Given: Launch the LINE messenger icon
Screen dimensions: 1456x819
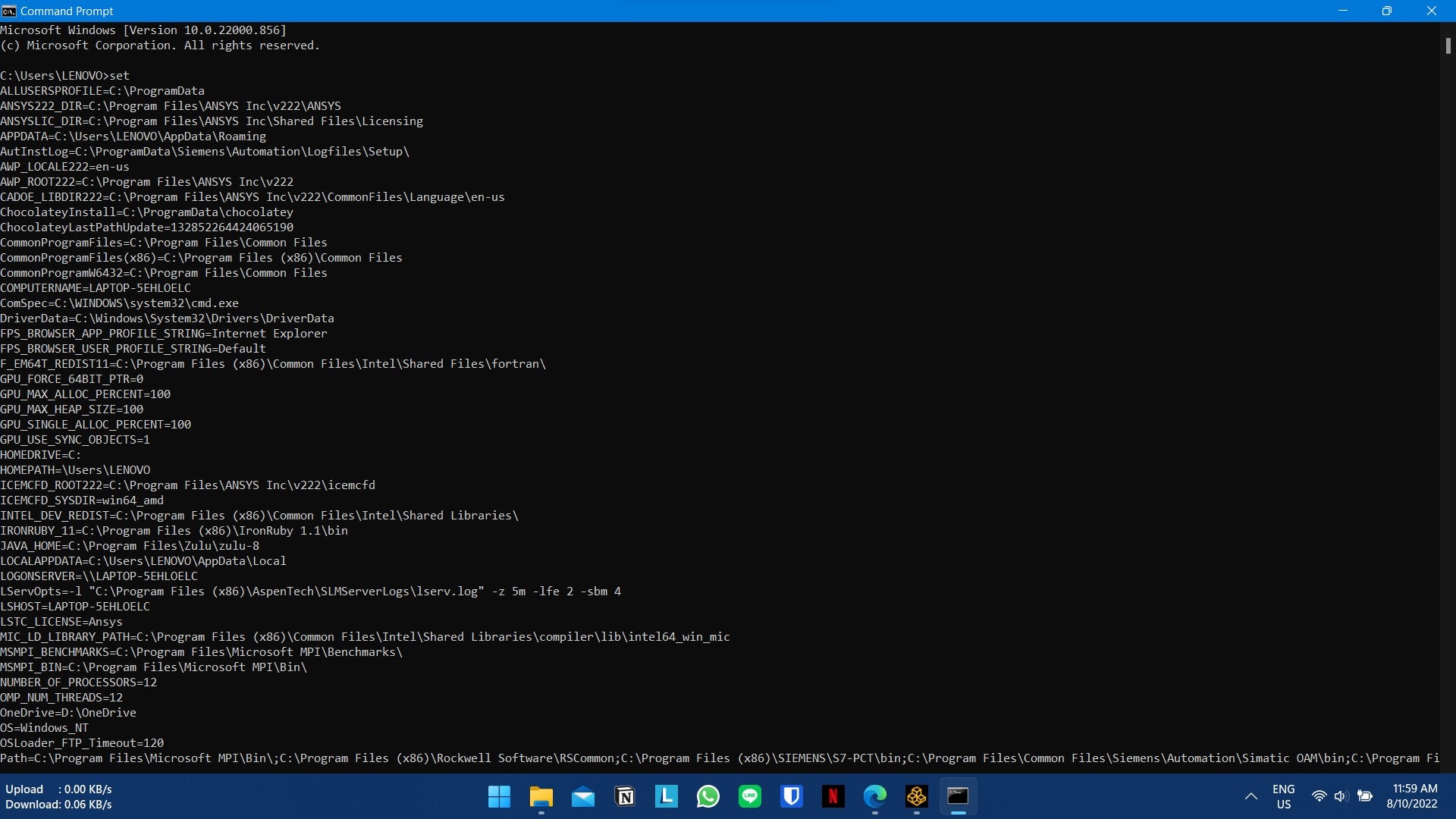Looking at the screenshot, I should 749,796.
